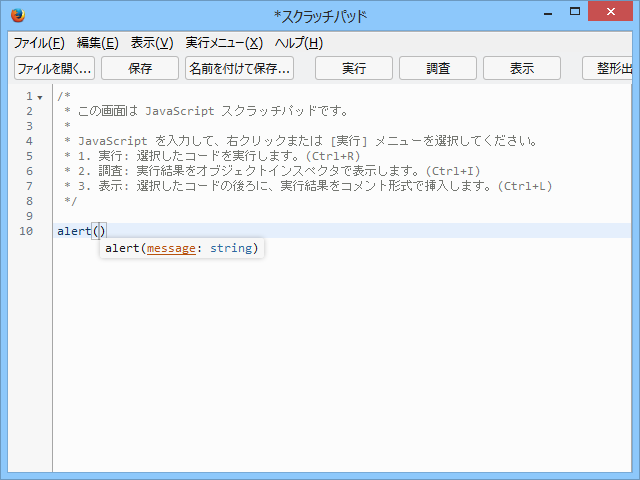640x480 pixels.
Task: Open the 編集(E) menu
Action: pyautogui.click(x=98, y=43)
